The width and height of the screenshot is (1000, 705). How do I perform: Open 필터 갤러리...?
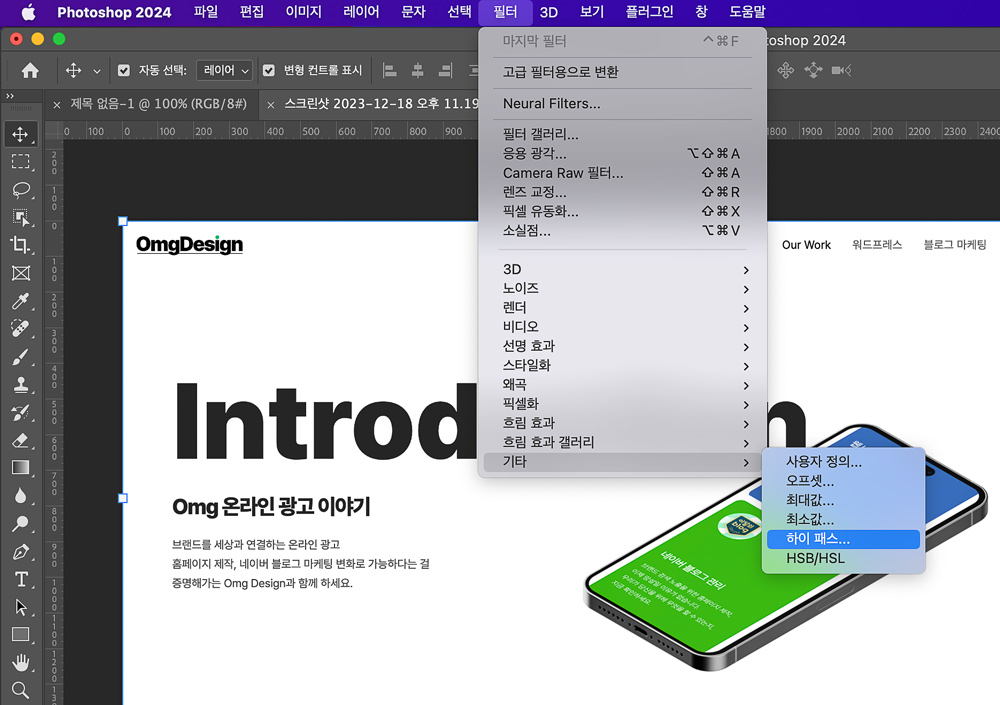[x=622, y=135]
